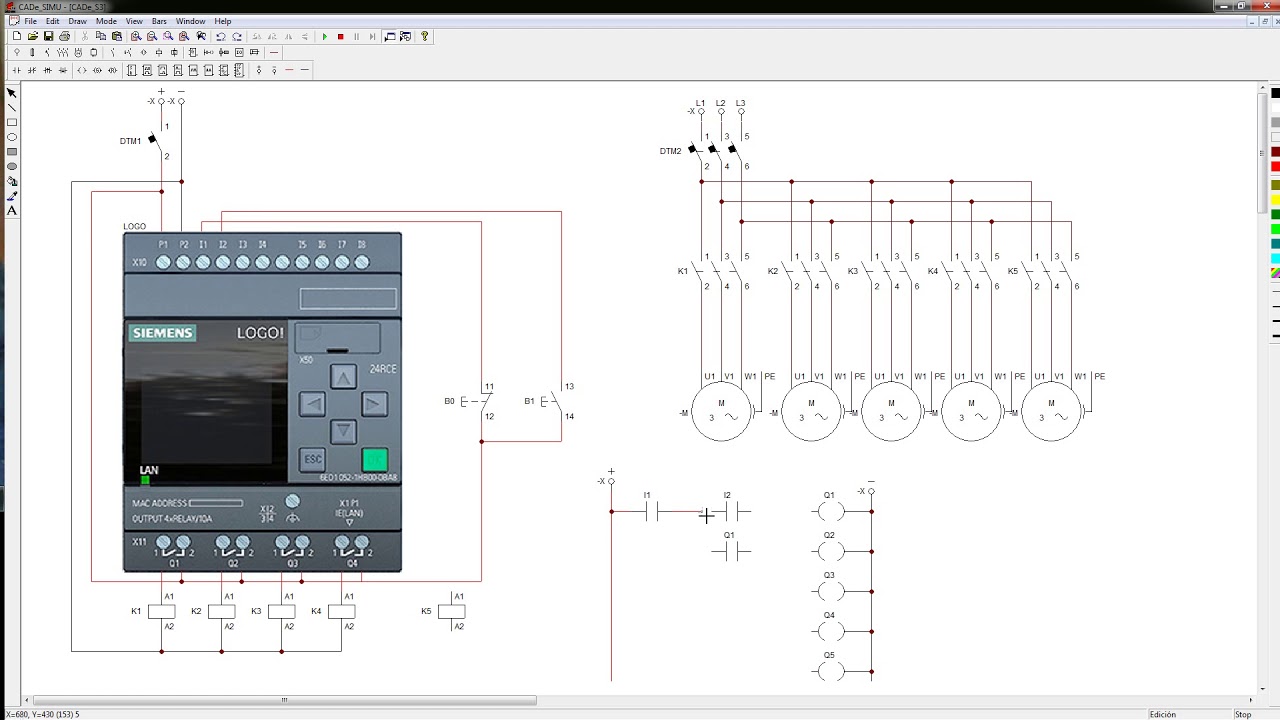Open a file using the folder icon

click(33, 36)
